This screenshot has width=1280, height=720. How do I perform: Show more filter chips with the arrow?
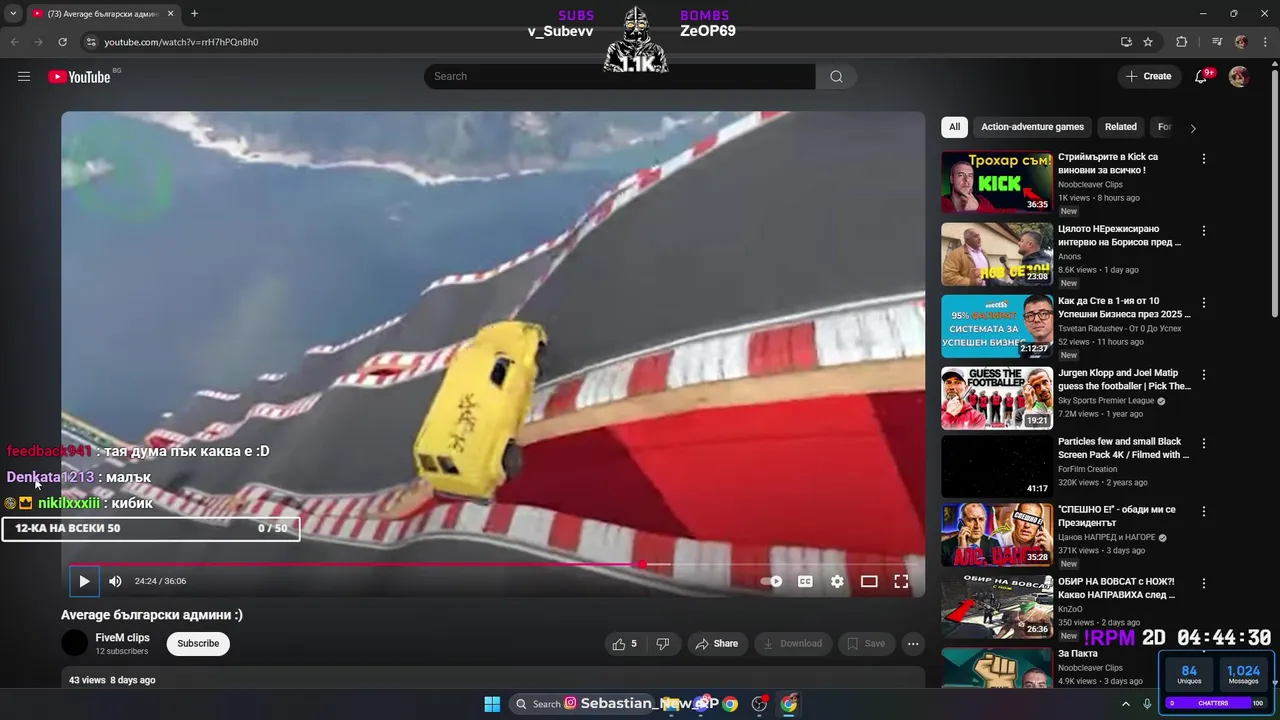tap(1192, 128)
